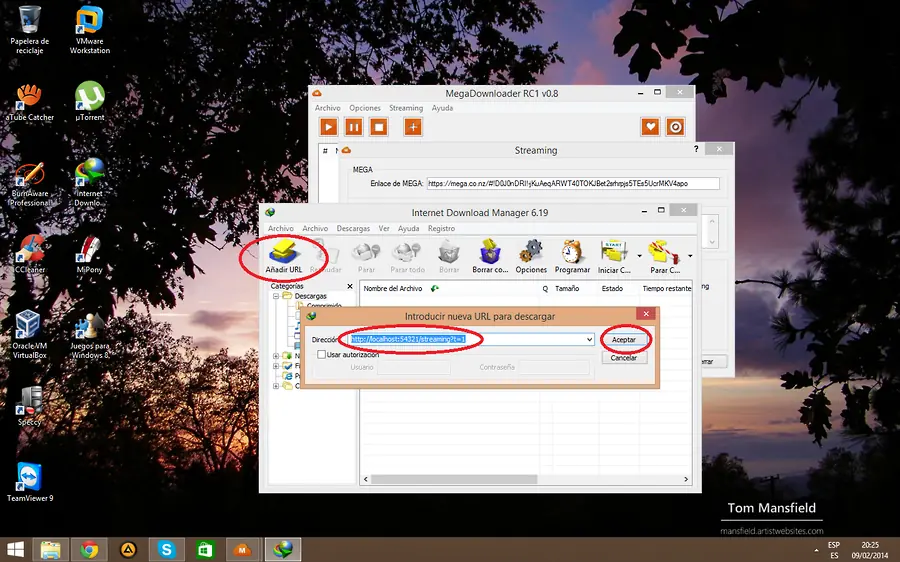Pause downloads with MegaDownloader pause button
This screenshot has height=562, width=900.
pyautogui.click(x=354, y=127)
